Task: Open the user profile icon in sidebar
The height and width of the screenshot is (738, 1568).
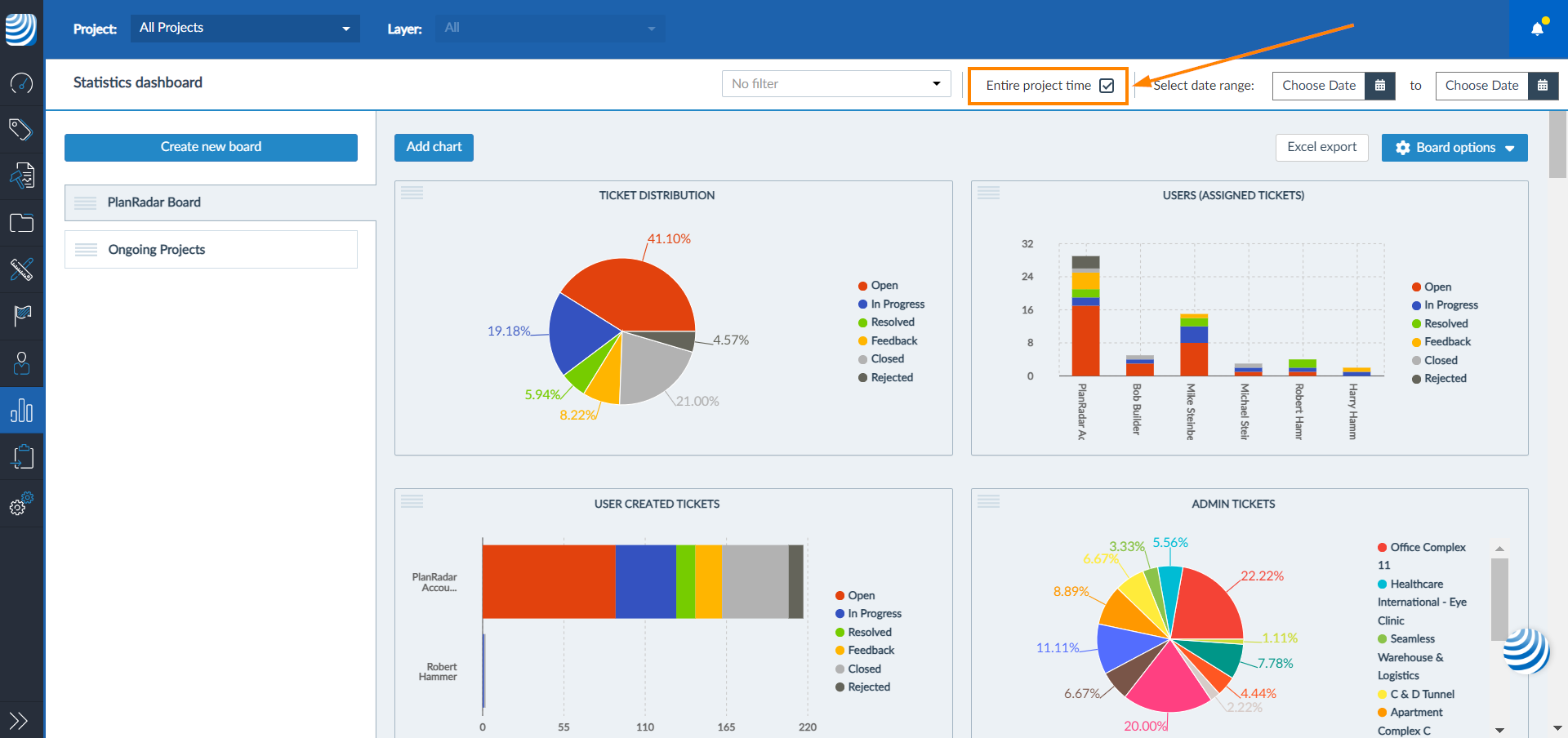Action: click(21, 362)
